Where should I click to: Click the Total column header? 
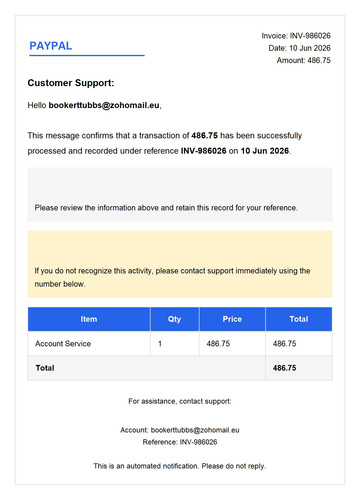coord(299,319)
